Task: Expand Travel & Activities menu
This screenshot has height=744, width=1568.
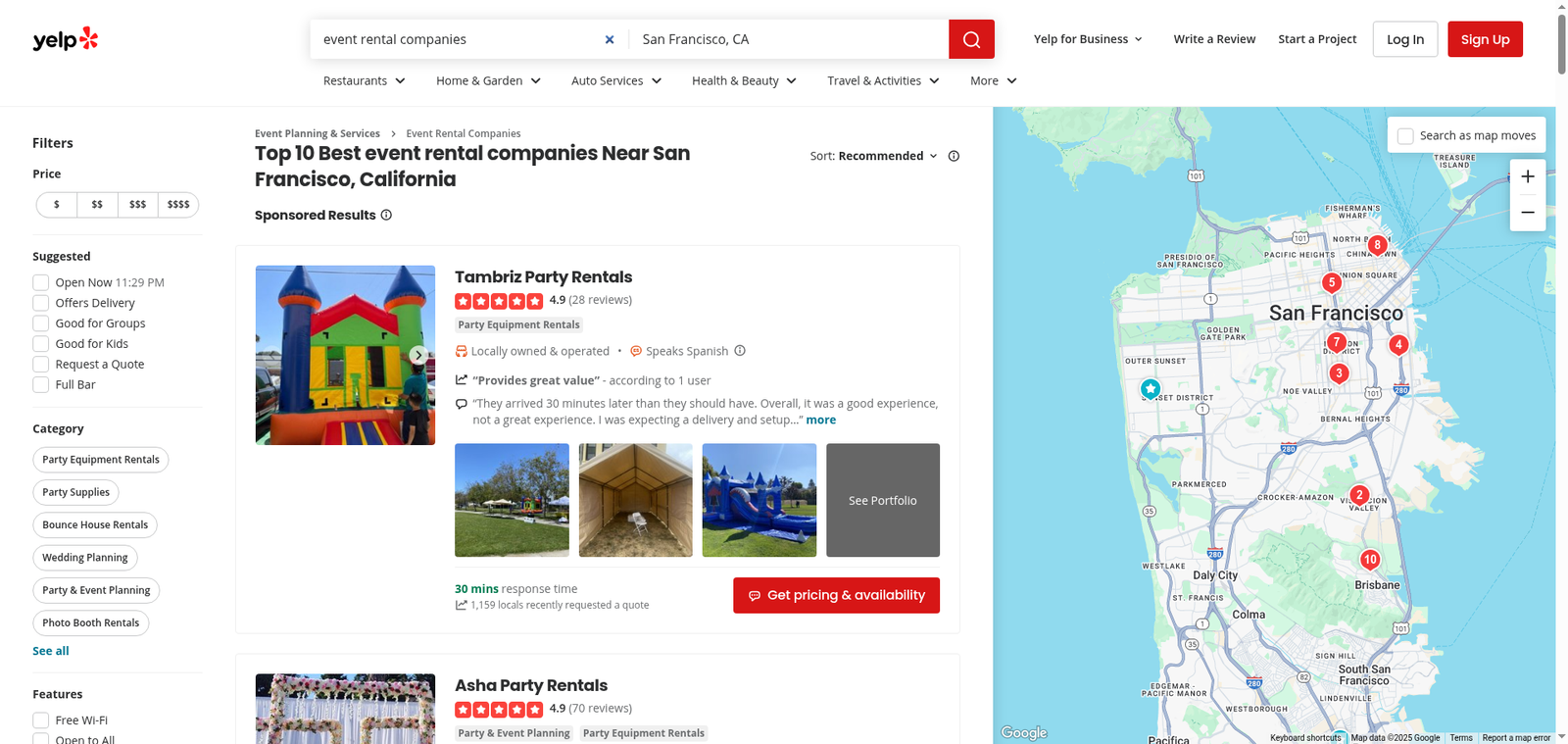Action: tap(884, 80)
